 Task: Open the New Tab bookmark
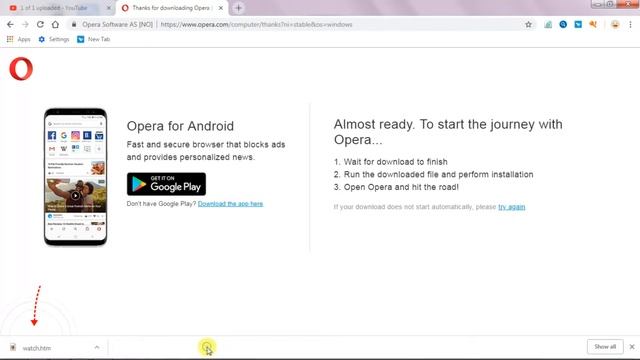(93, 39)
